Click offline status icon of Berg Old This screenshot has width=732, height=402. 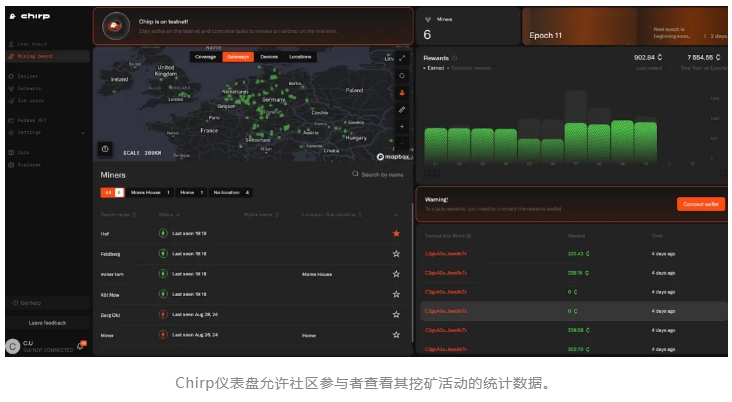163,314
